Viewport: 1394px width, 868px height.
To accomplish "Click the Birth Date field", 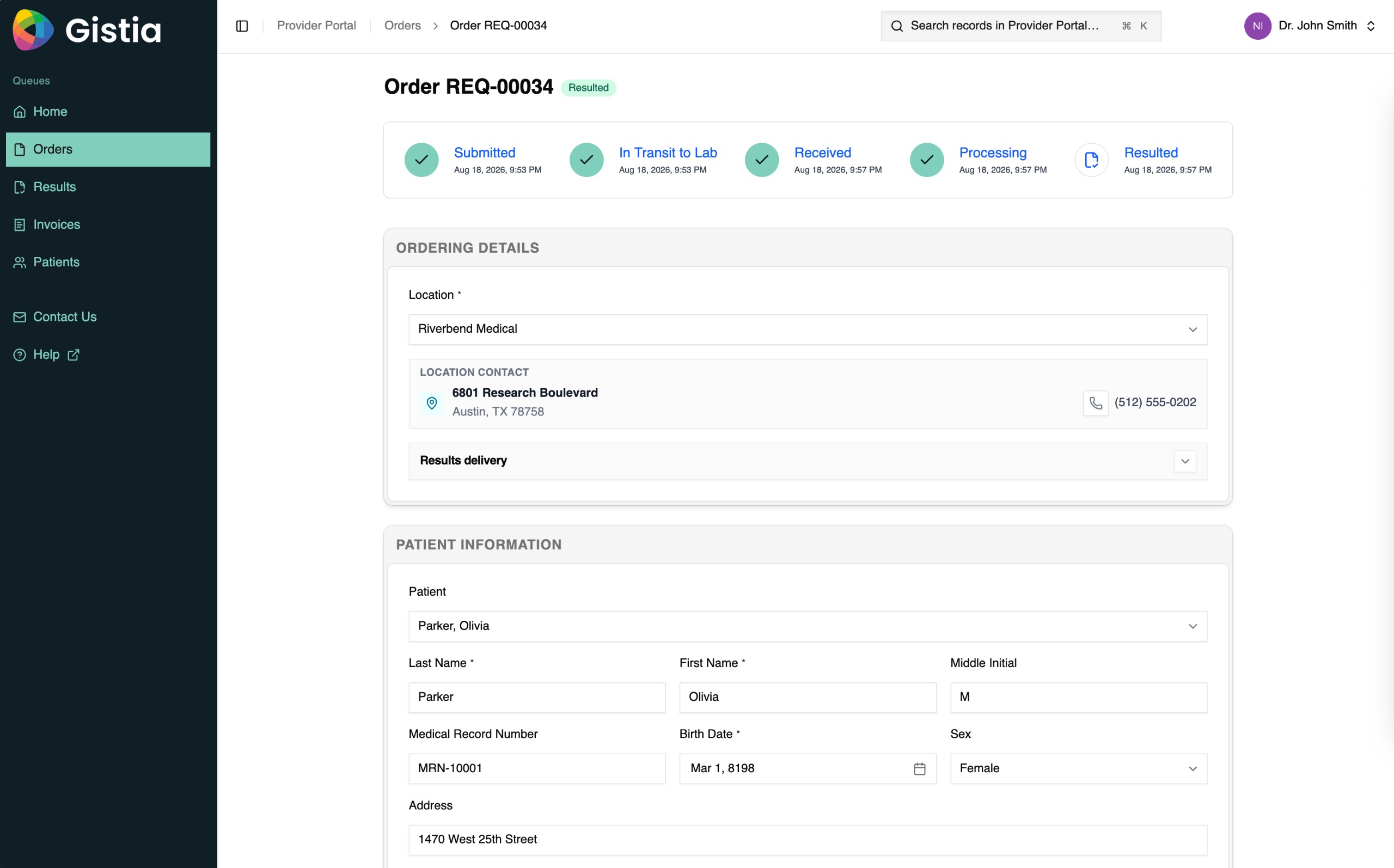I will click(808, 769).
